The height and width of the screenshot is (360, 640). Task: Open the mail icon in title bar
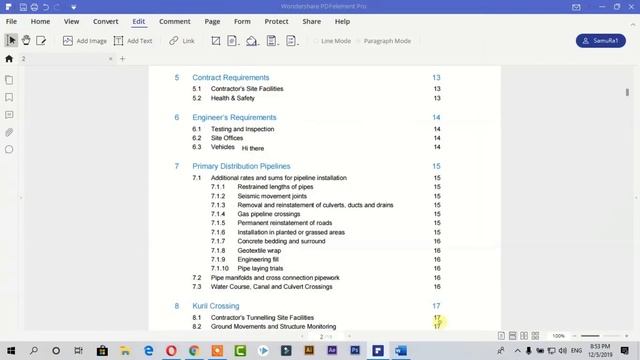coord(576,7)
